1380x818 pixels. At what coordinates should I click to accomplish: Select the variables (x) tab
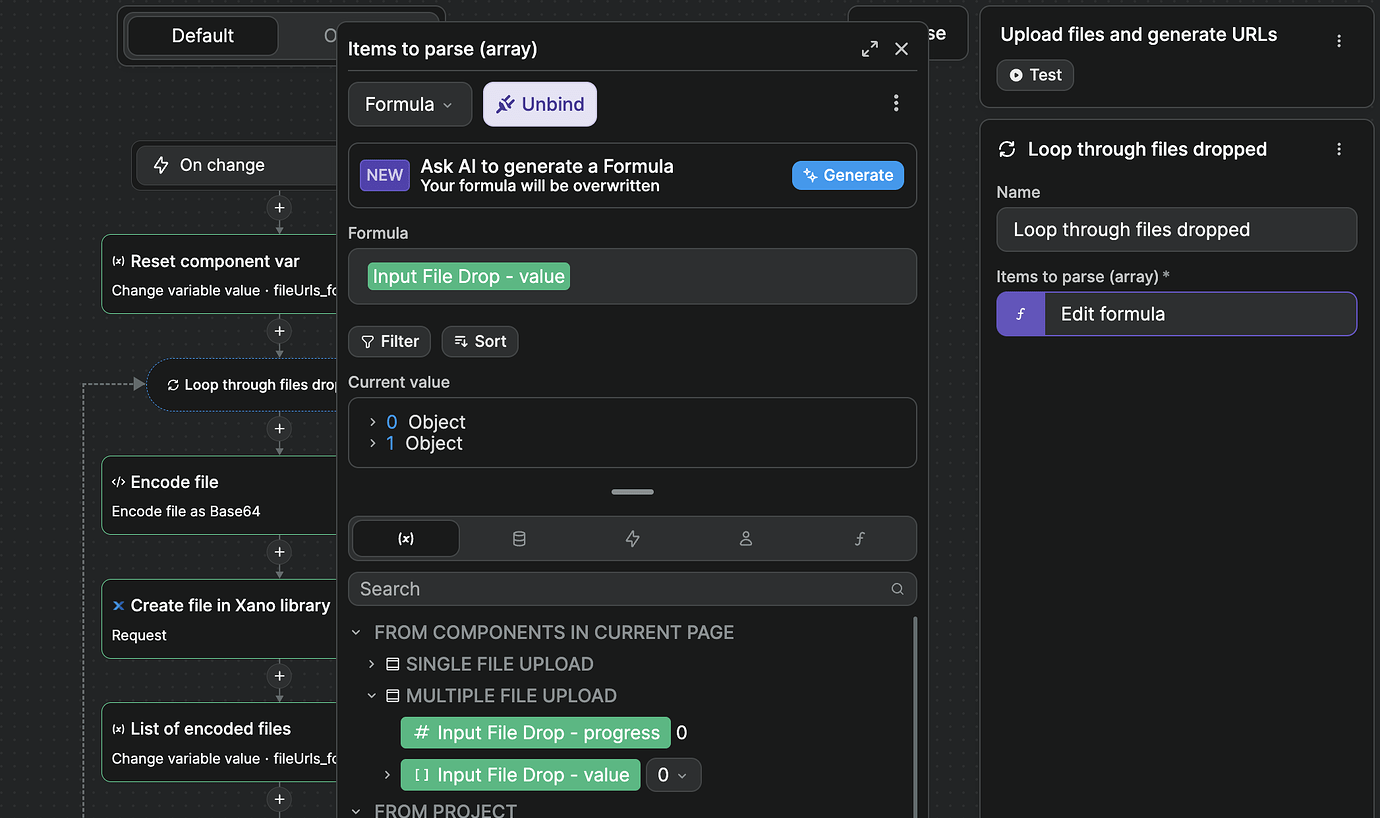tap(406, 539)
